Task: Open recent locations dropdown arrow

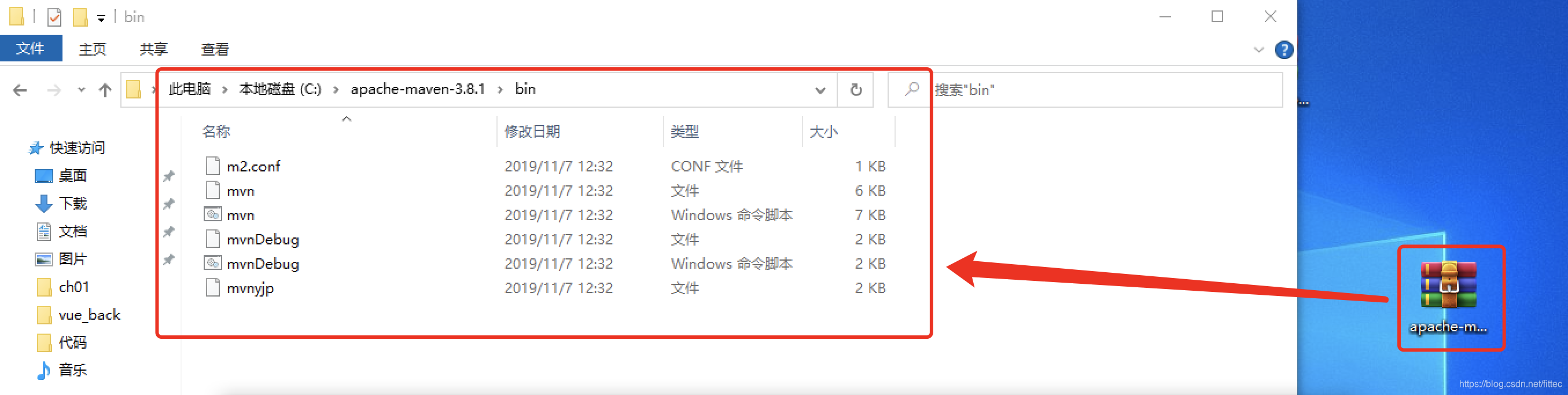Action: [81, 90]
